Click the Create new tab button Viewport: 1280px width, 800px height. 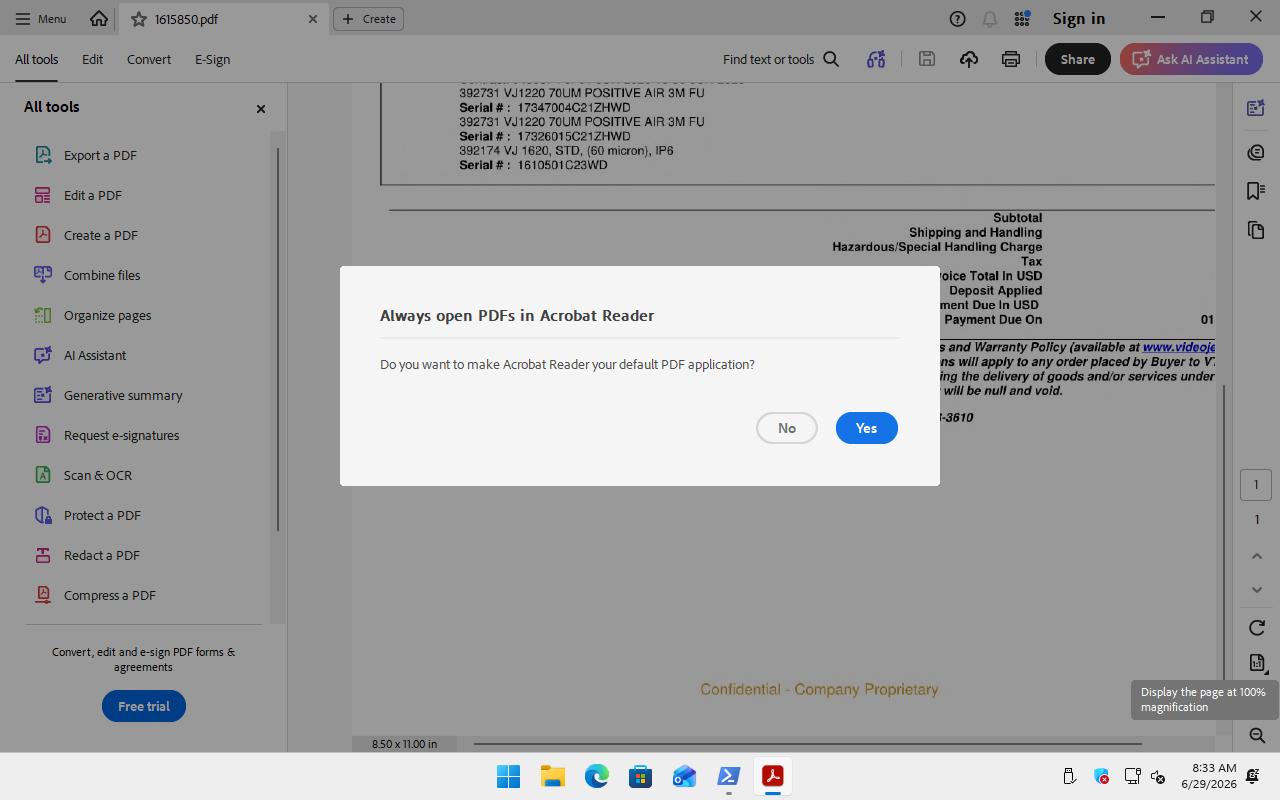368,19
